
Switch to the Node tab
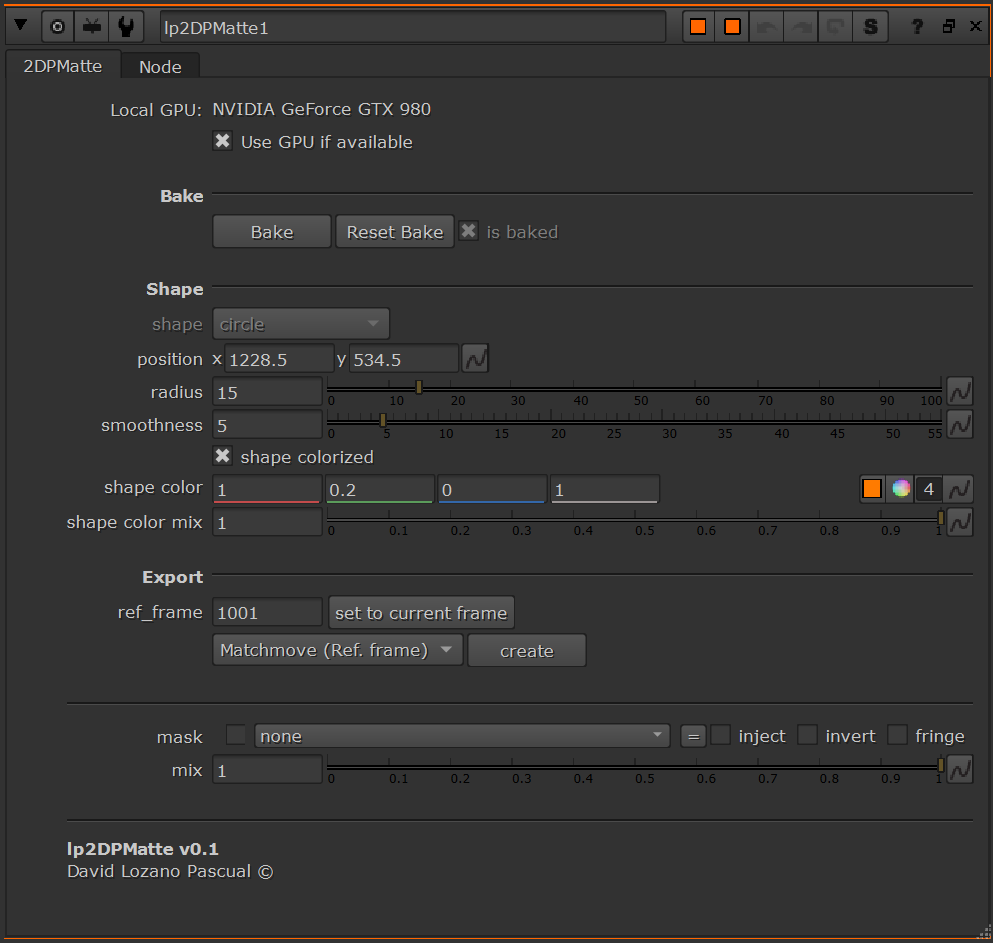coord(160,67)
